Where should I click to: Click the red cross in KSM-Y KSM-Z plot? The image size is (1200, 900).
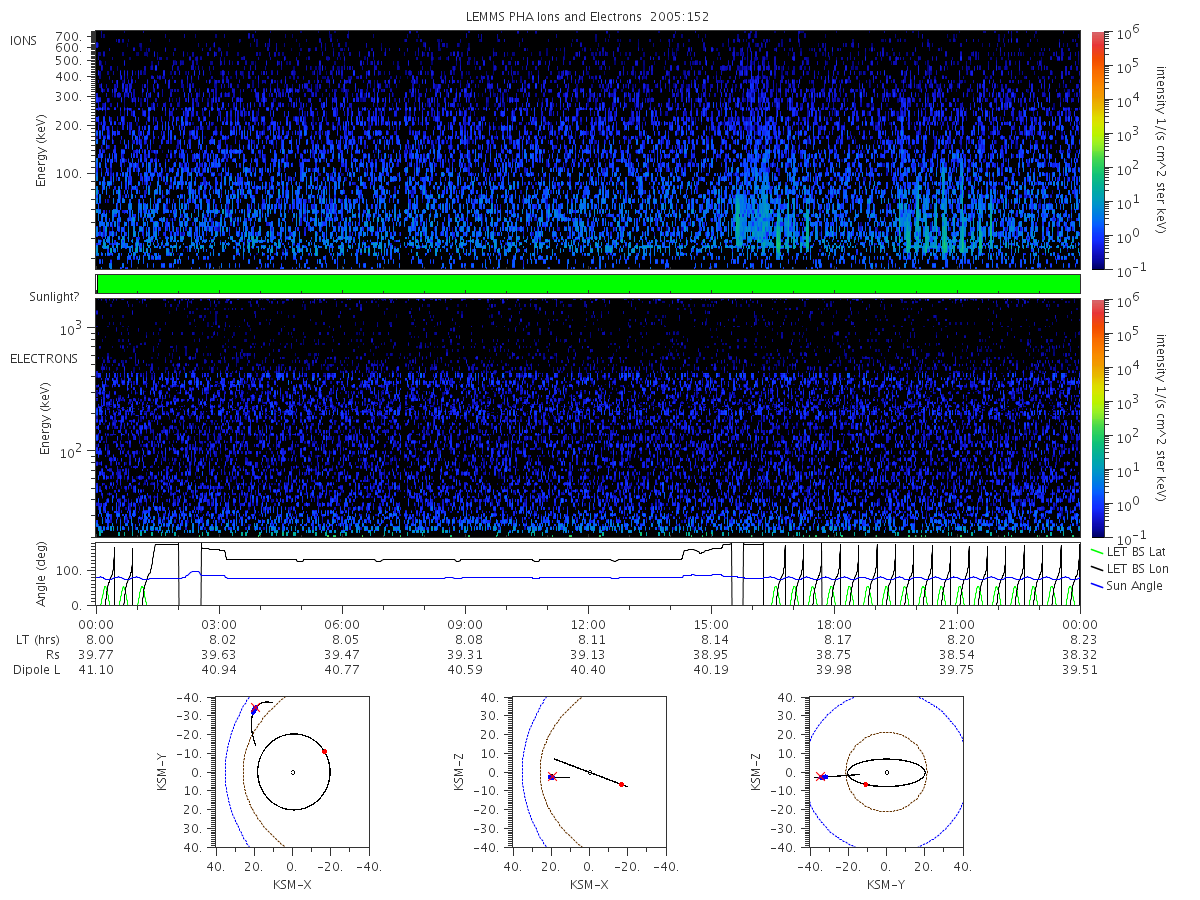(820, 776)
